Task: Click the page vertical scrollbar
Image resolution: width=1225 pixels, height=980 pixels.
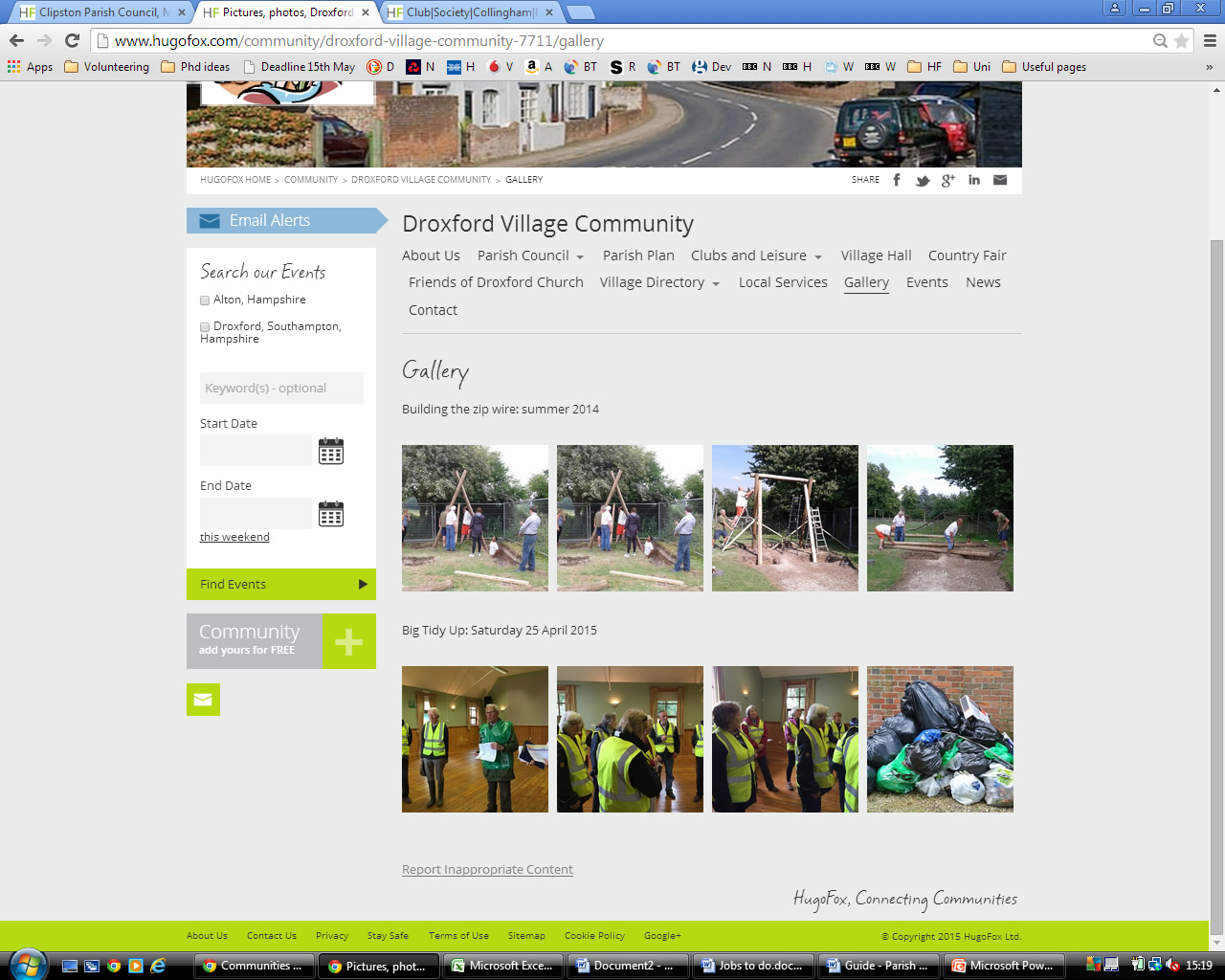Action: tap(1216, 574)
